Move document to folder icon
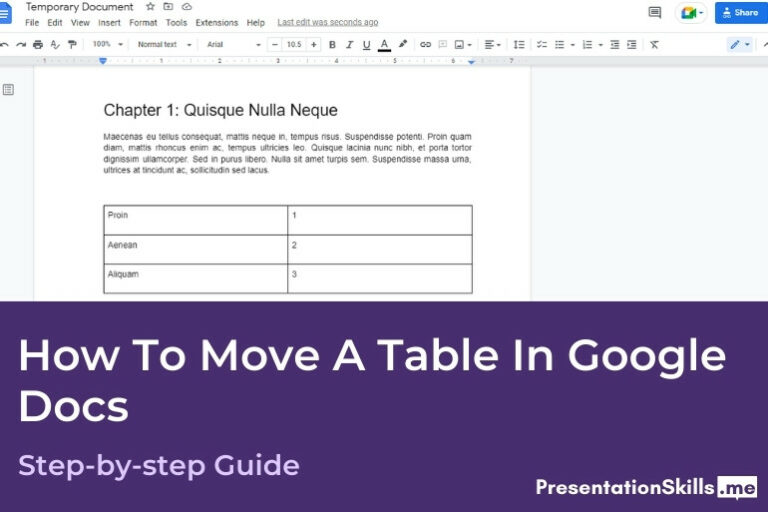The image size is (768, 512). 168,6
